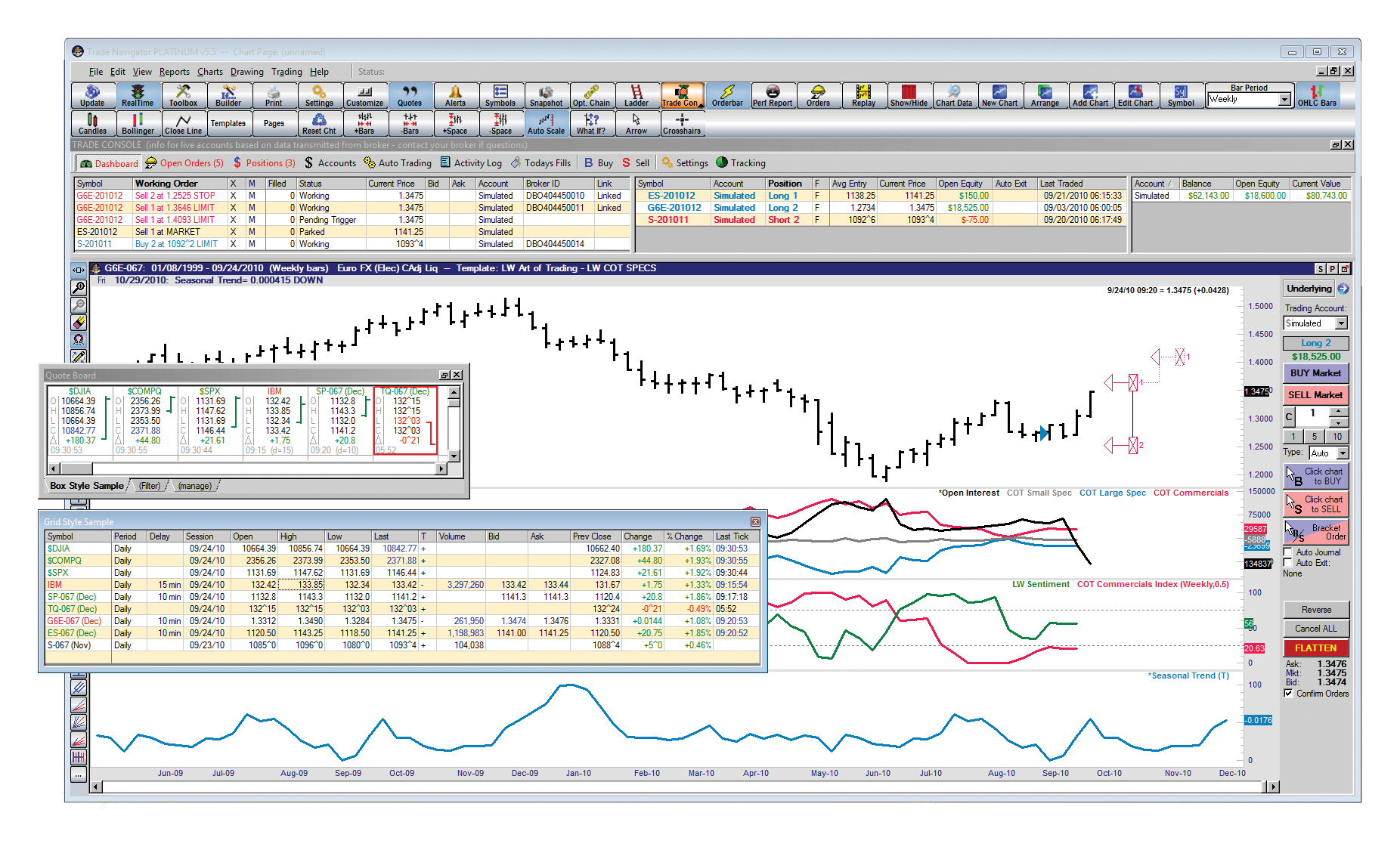The image size is (1400, 847).
Task: Select the IBM row in grid
Action: (x=401, y=585)
